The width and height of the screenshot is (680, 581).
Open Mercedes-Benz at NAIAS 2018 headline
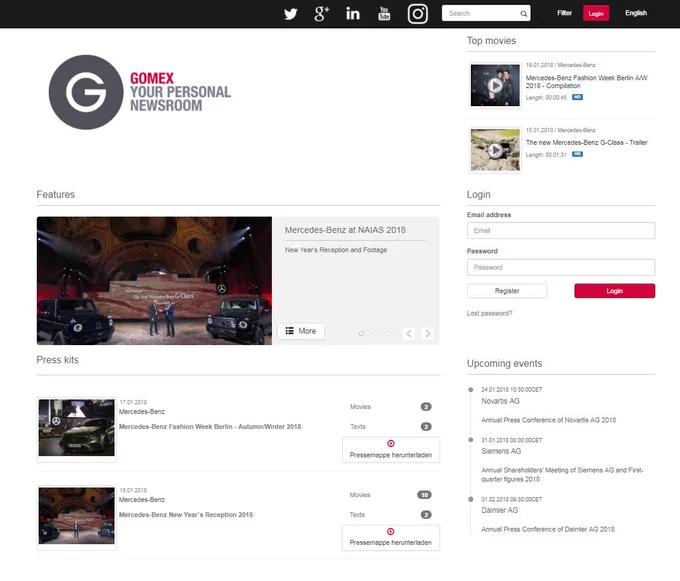[345, 230]
